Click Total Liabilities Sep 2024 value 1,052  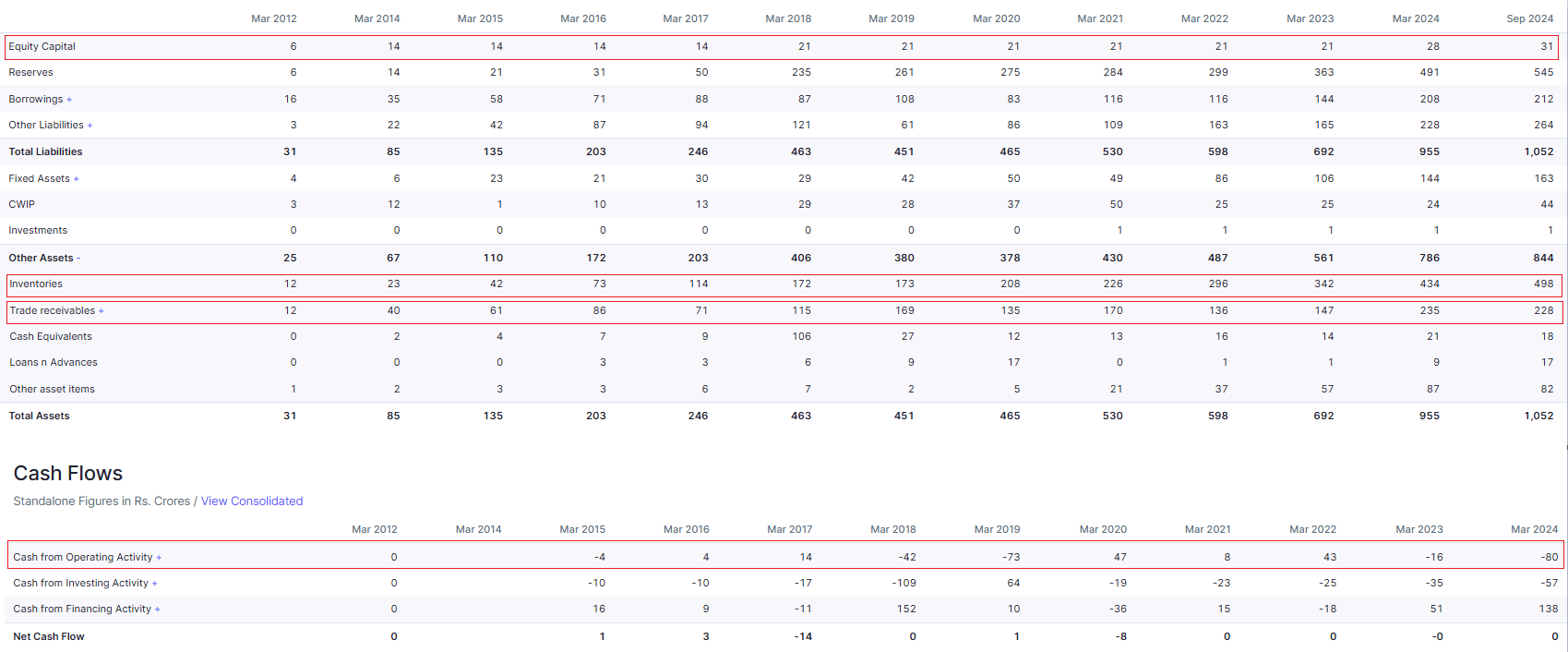pos(1539,151)
